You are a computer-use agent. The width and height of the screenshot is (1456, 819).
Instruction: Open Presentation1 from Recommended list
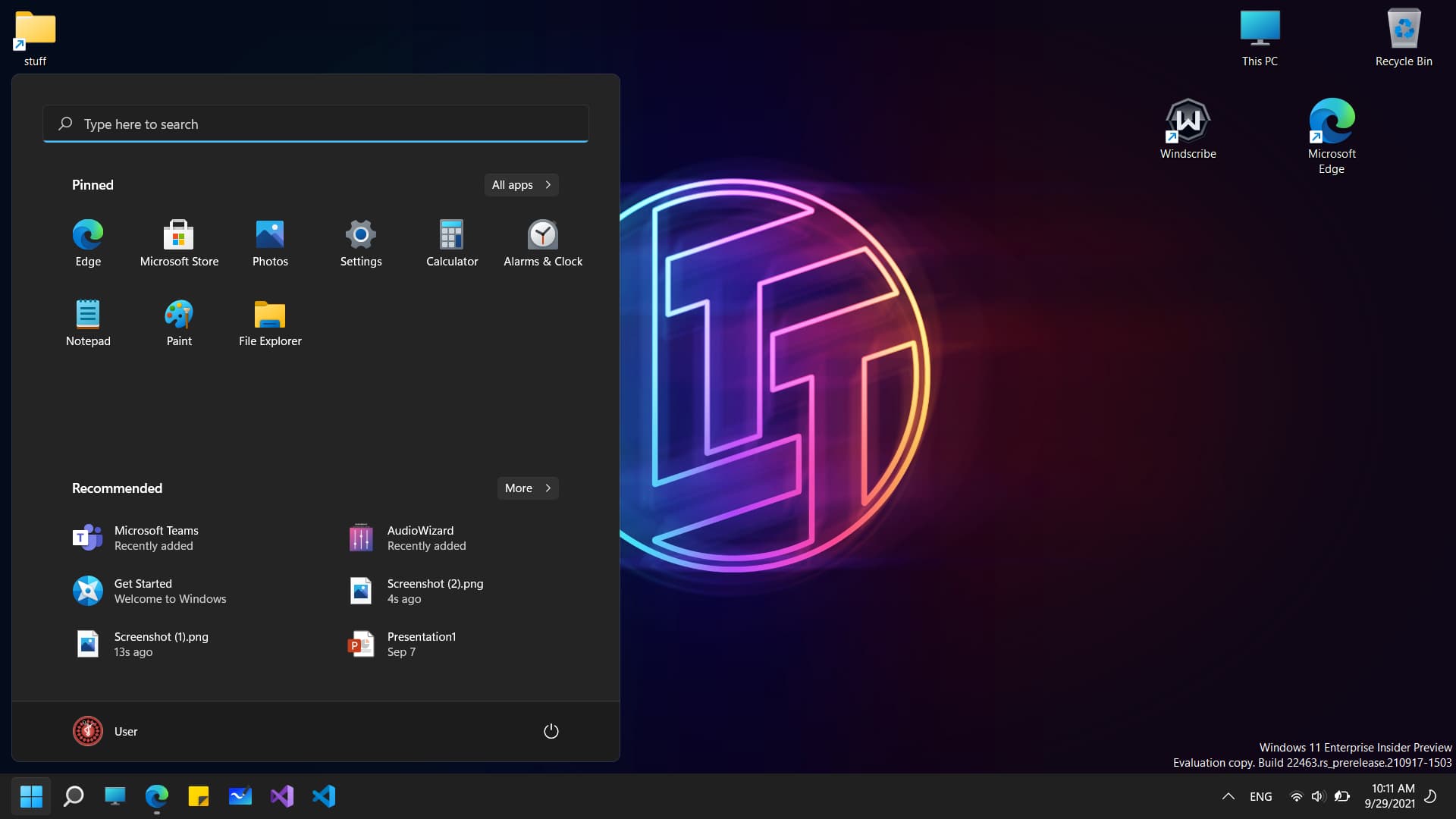click(x=421, y=644)
